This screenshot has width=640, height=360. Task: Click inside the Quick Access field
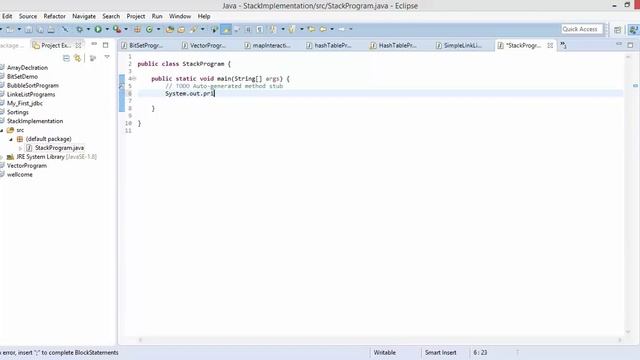(x=582, y=29)
